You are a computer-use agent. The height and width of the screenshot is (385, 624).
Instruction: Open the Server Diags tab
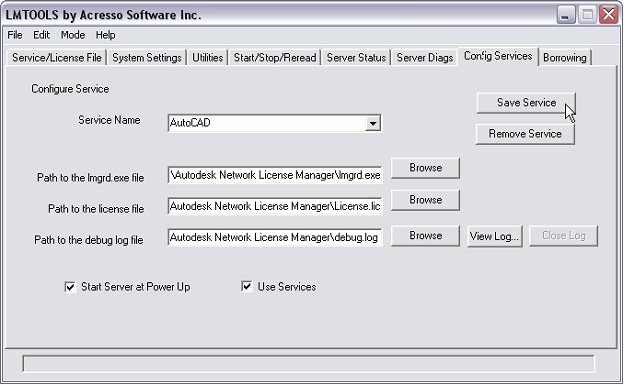tap(425, 58)
